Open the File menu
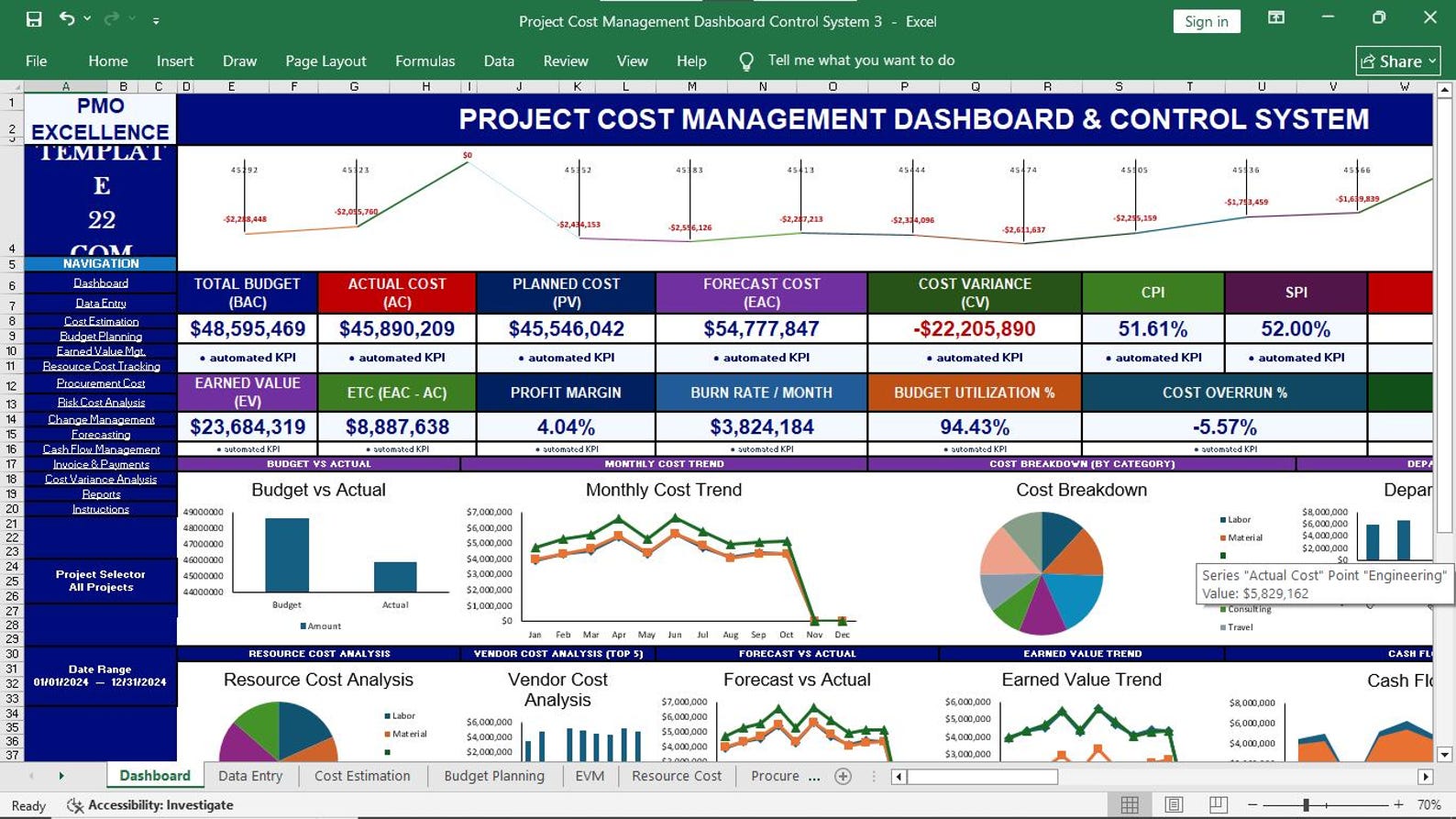The height and width of the screenshot is (819, 1456). [x=37, y=61]
